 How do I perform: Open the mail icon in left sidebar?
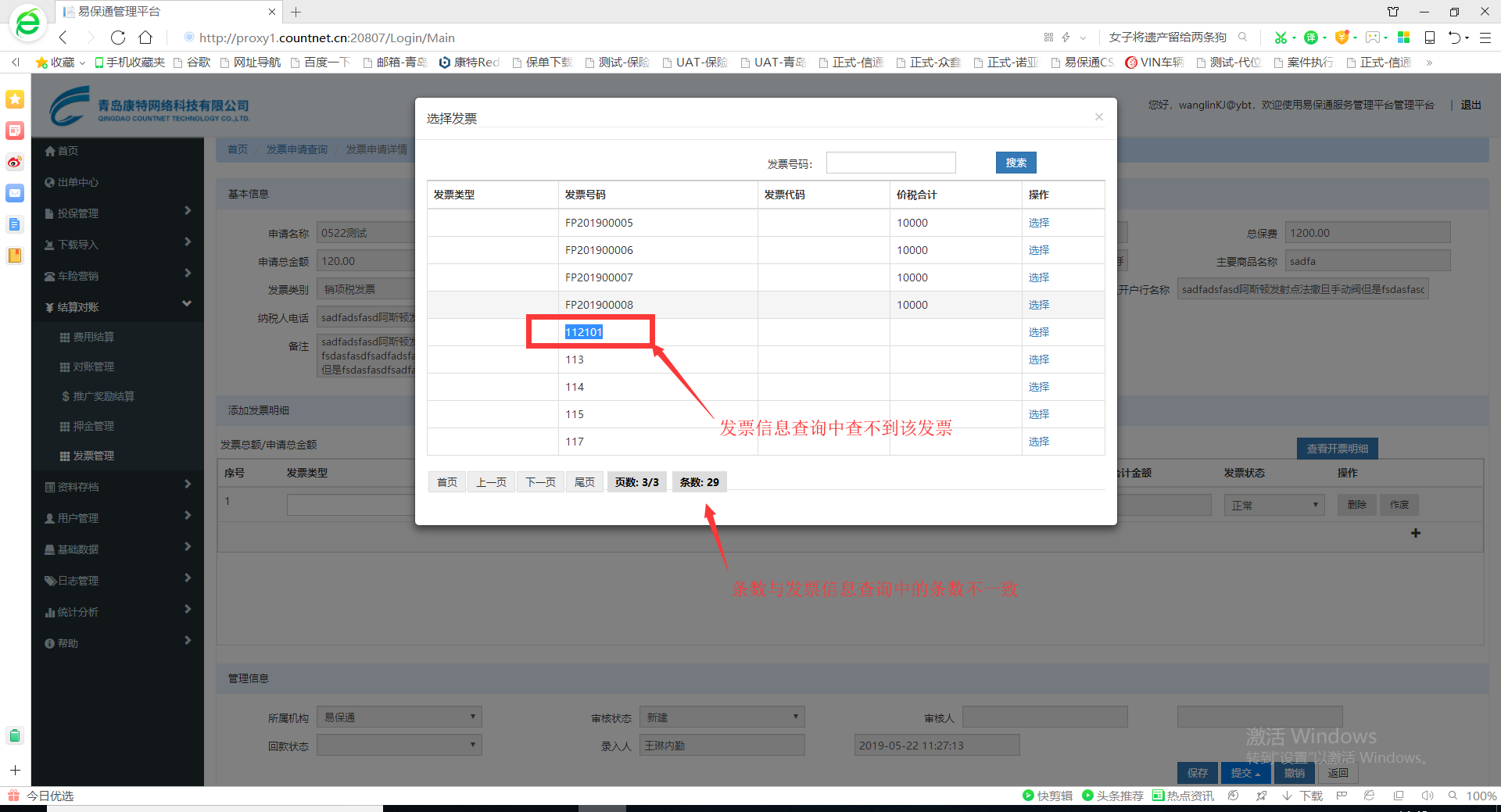15,193
